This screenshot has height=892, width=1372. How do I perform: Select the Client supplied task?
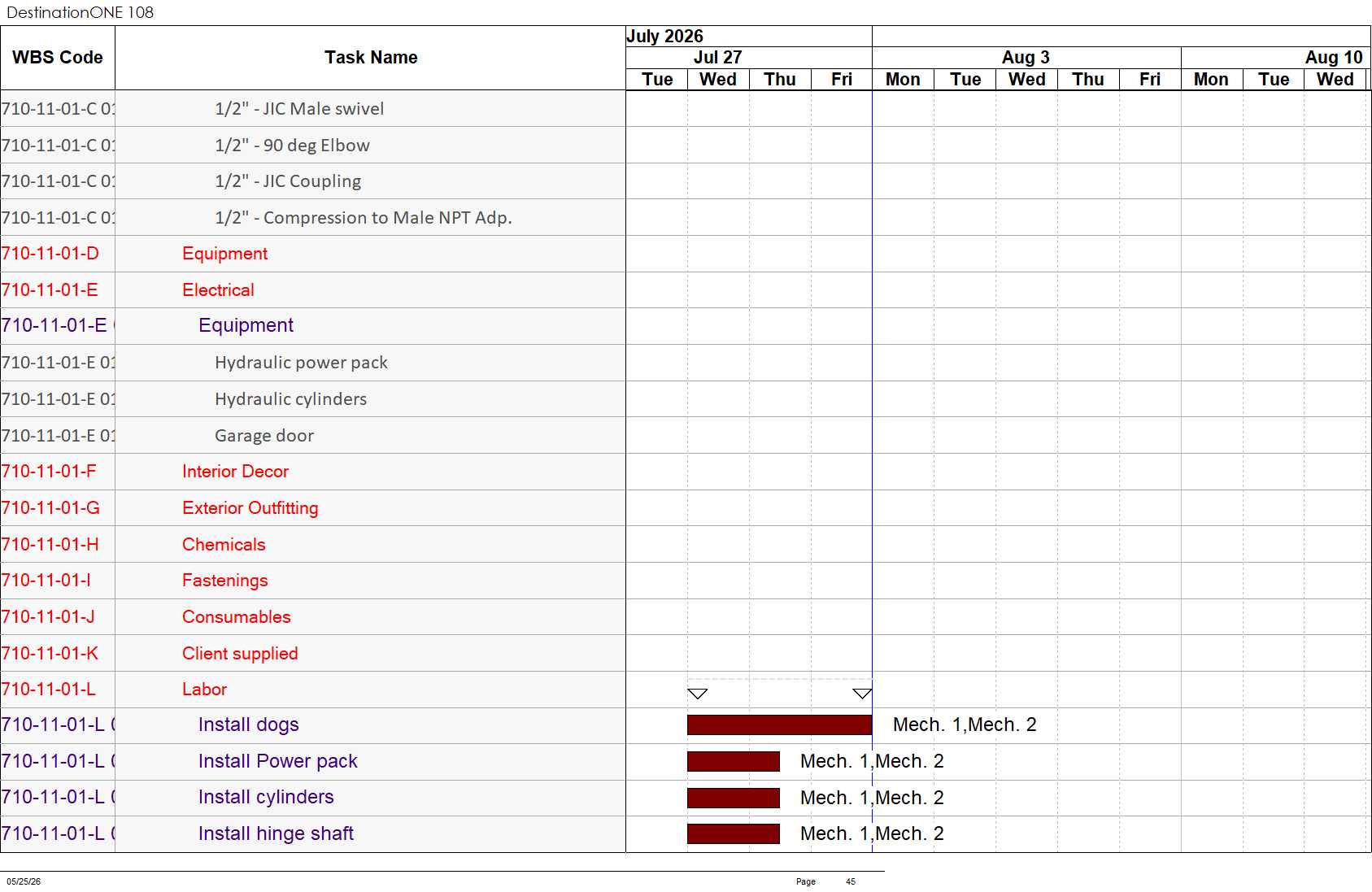(240, 654)
